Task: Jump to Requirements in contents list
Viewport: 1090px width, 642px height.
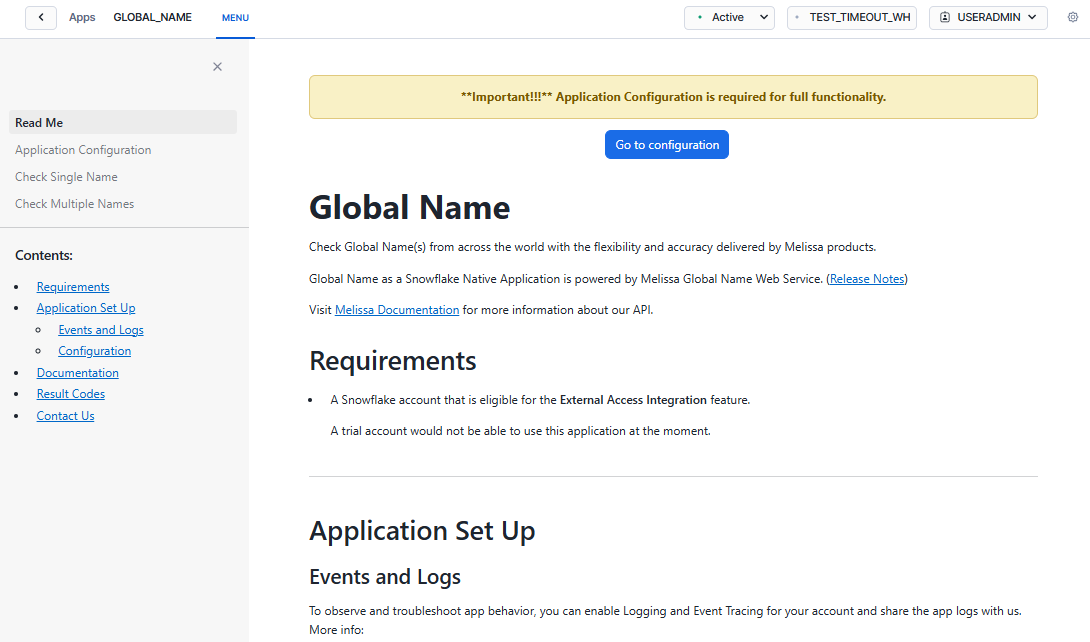Action: click(x=73, y=287)
